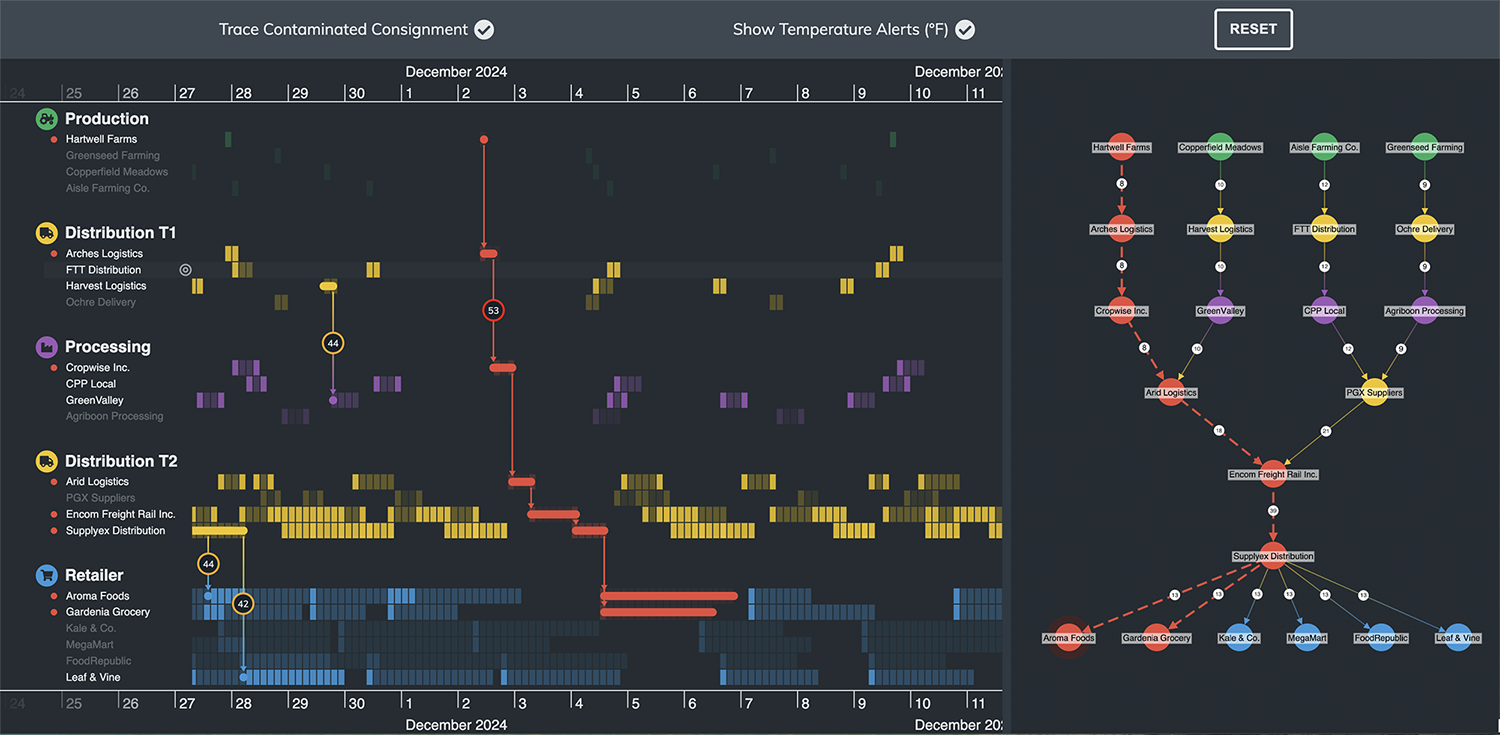Select GreenValley node in the graph

coord(1220,311)
